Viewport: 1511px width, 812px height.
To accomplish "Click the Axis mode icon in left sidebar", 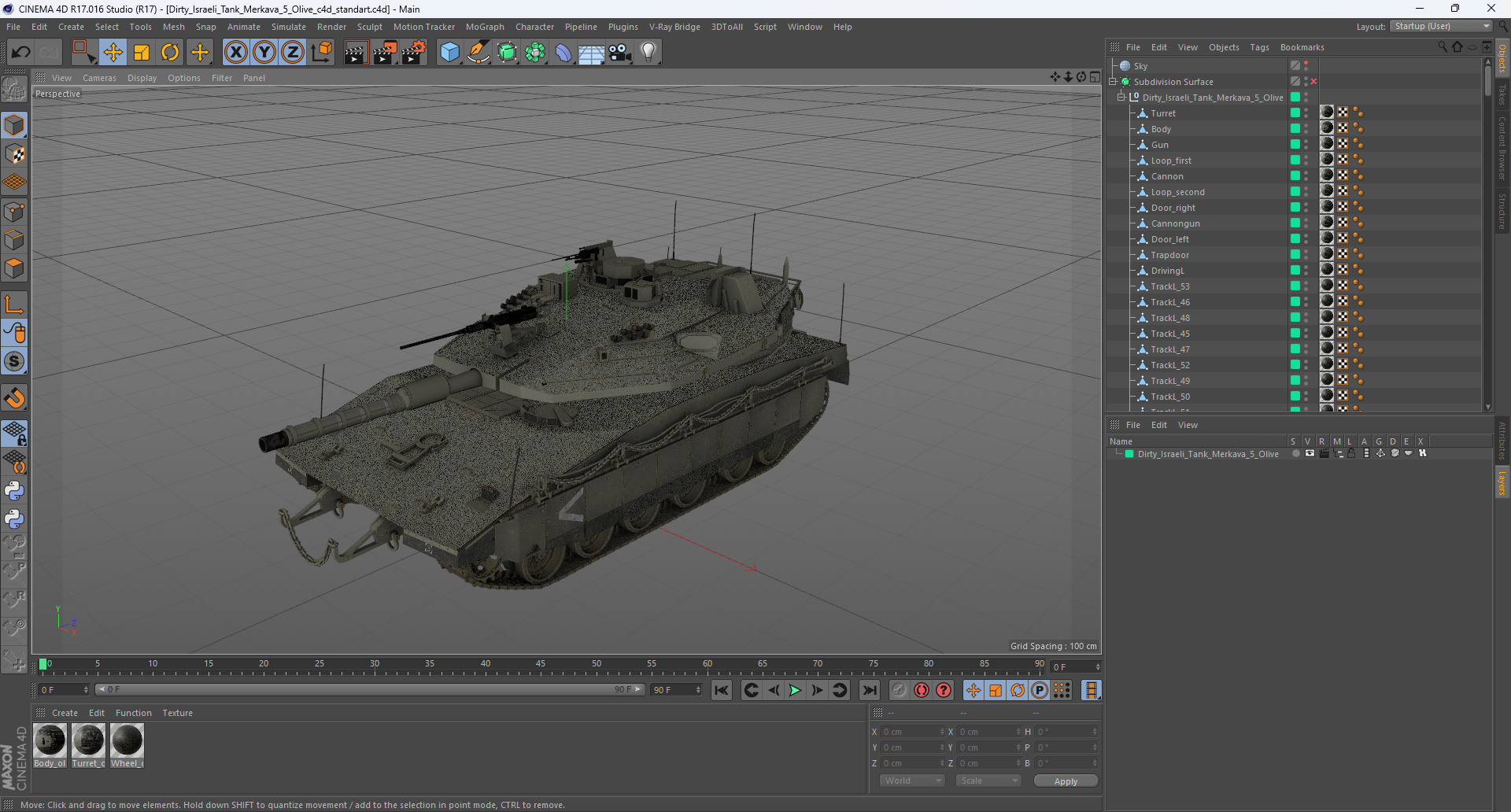I will pos(14,304).
